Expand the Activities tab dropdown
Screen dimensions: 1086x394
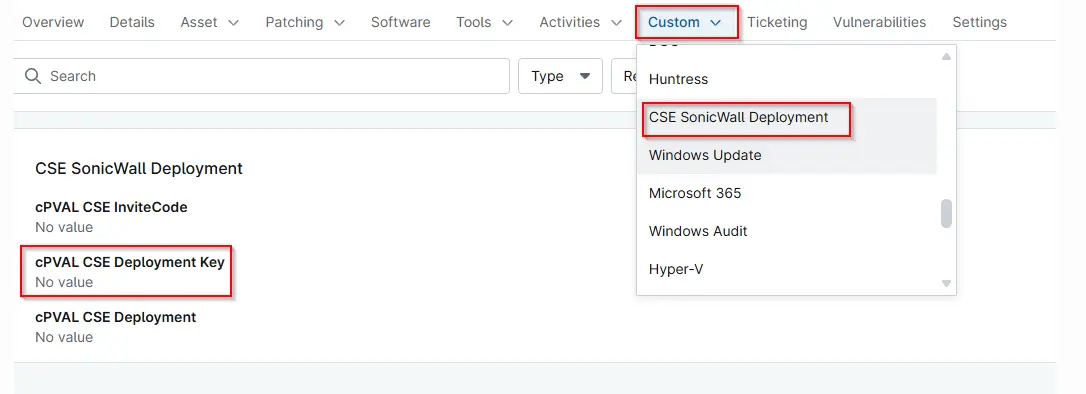pos(580,22)
